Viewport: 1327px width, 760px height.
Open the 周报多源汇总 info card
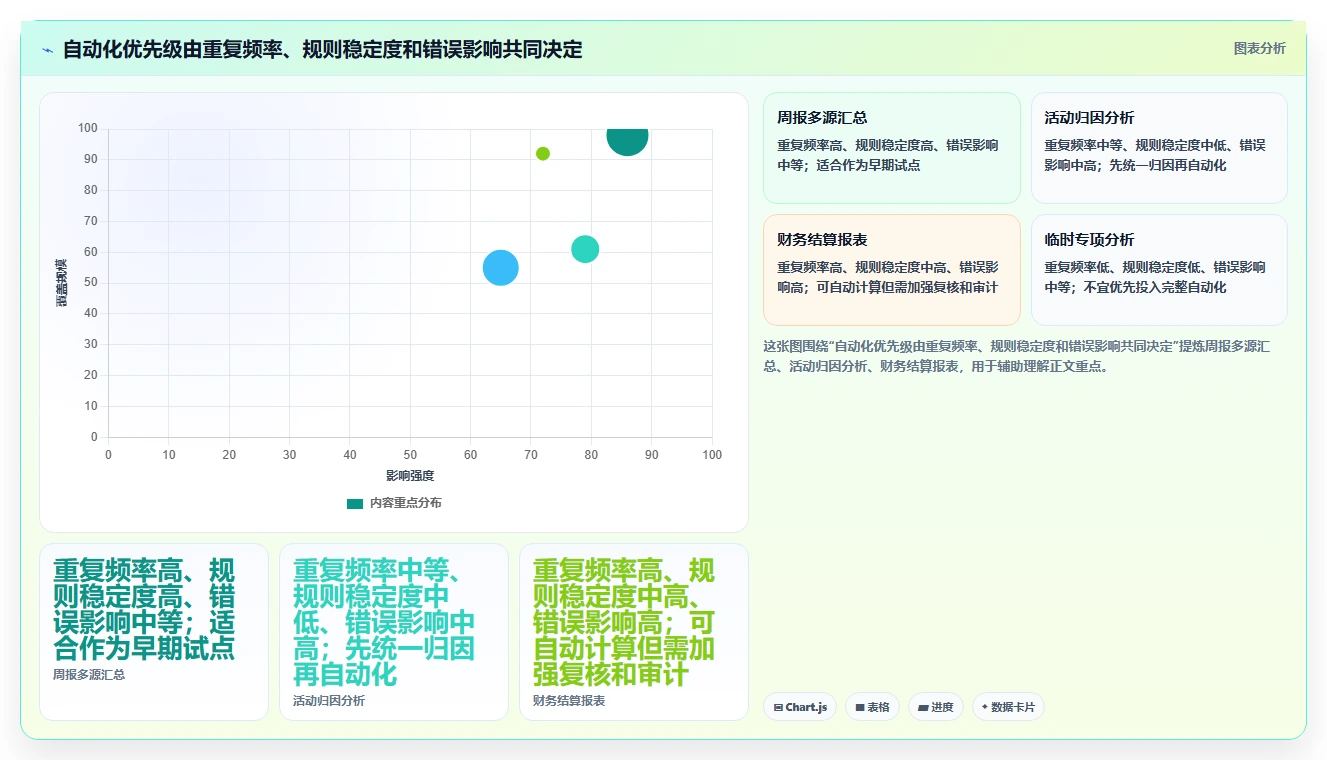pyautogui.click(x=891, y=148)
